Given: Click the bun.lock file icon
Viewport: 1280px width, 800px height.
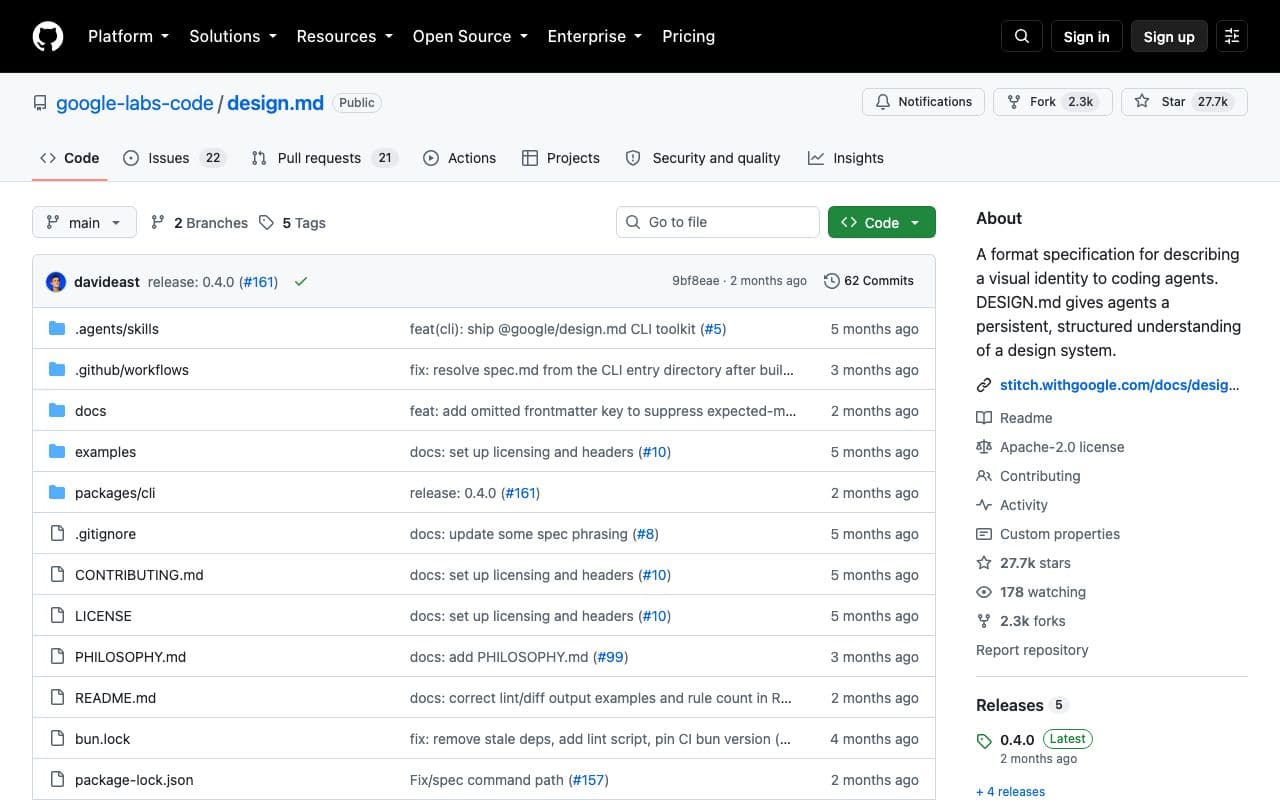Looking at the screenshot, I should click(57, 739).
